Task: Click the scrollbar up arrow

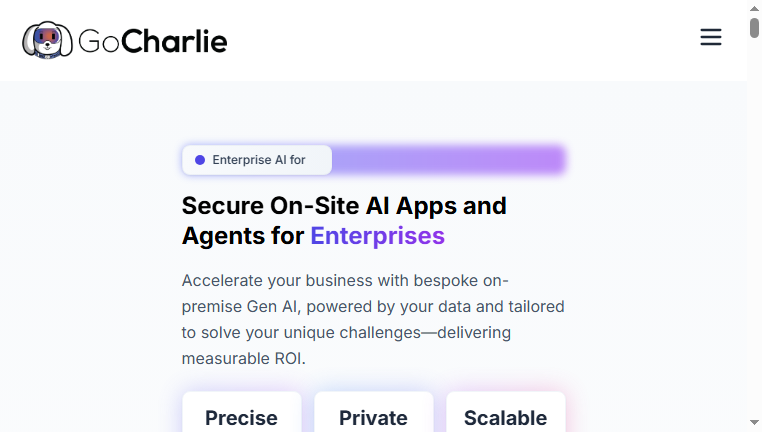Action: click(x=754, y=8)
